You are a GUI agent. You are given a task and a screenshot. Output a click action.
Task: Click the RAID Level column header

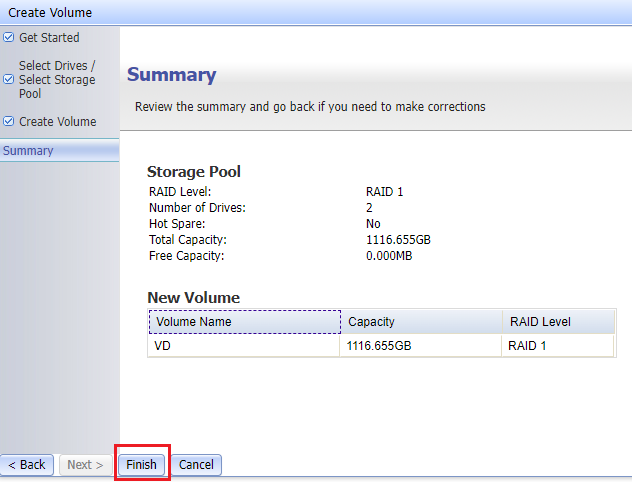[x=556, y=322]
